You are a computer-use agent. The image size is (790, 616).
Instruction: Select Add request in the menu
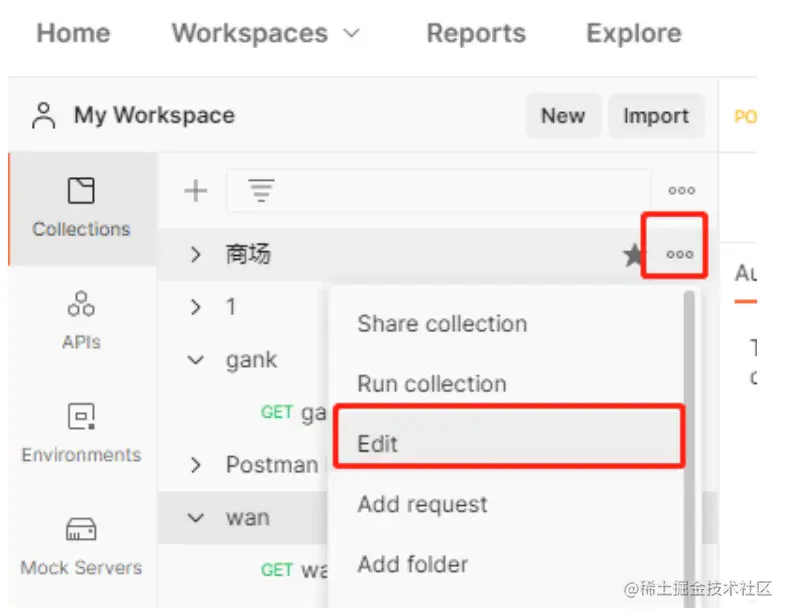point(422,504)
